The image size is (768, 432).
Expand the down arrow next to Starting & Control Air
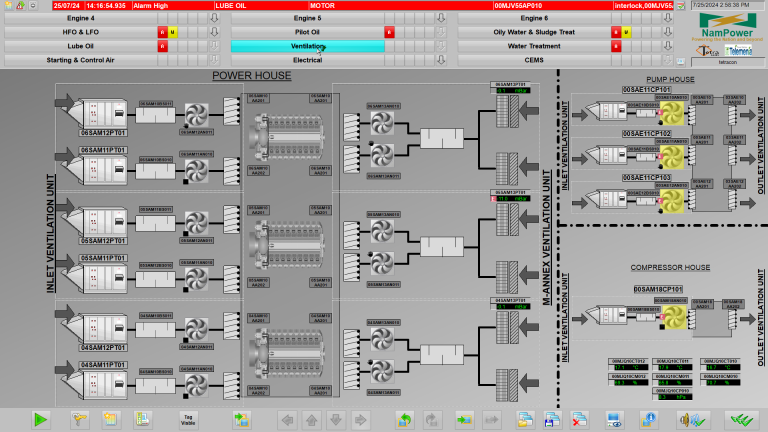point(213,60)
